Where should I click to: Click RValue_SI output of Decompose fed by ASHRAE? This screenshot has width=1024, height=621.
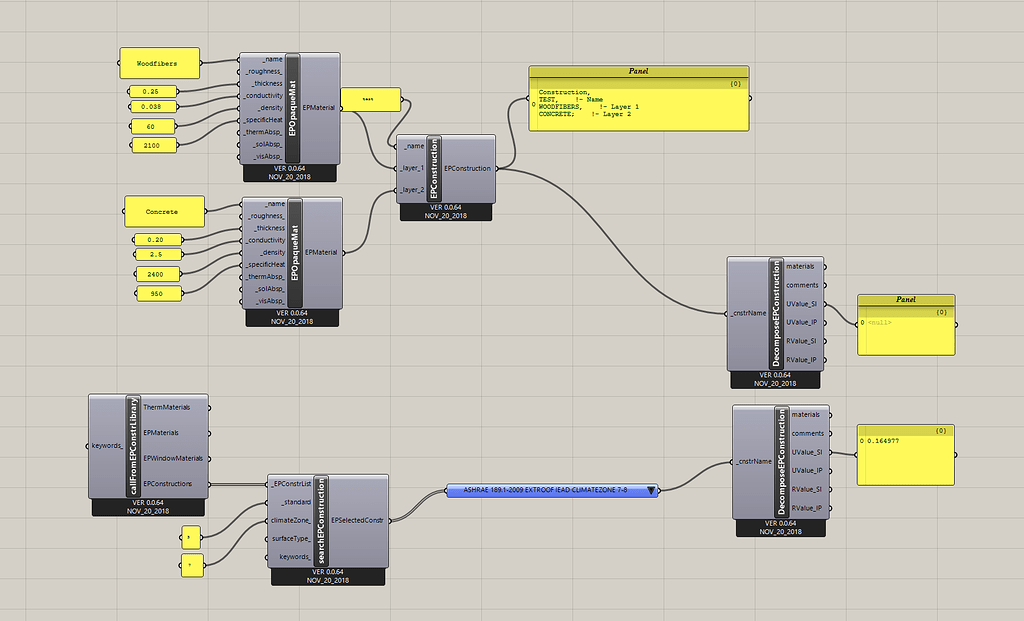pos(807,490)
